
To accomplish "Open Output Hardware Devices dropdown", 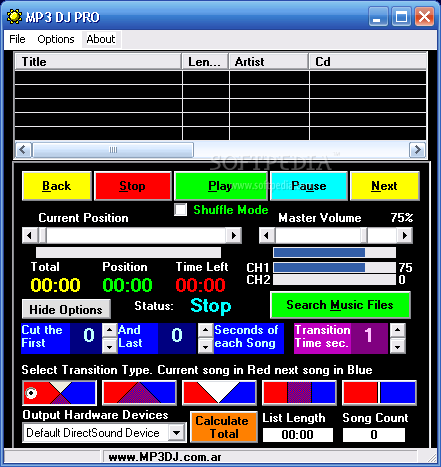I will pyautogui.click(x=177, y=433).
